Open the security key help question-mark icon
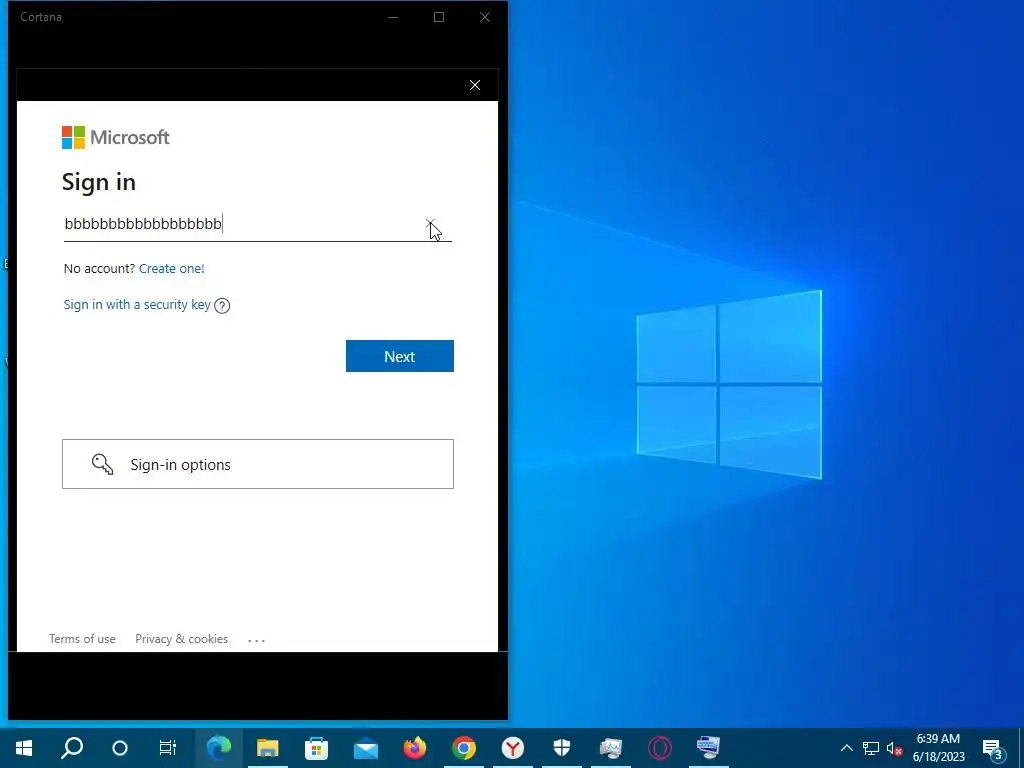 pyautogui.click(x=222, y=306)
